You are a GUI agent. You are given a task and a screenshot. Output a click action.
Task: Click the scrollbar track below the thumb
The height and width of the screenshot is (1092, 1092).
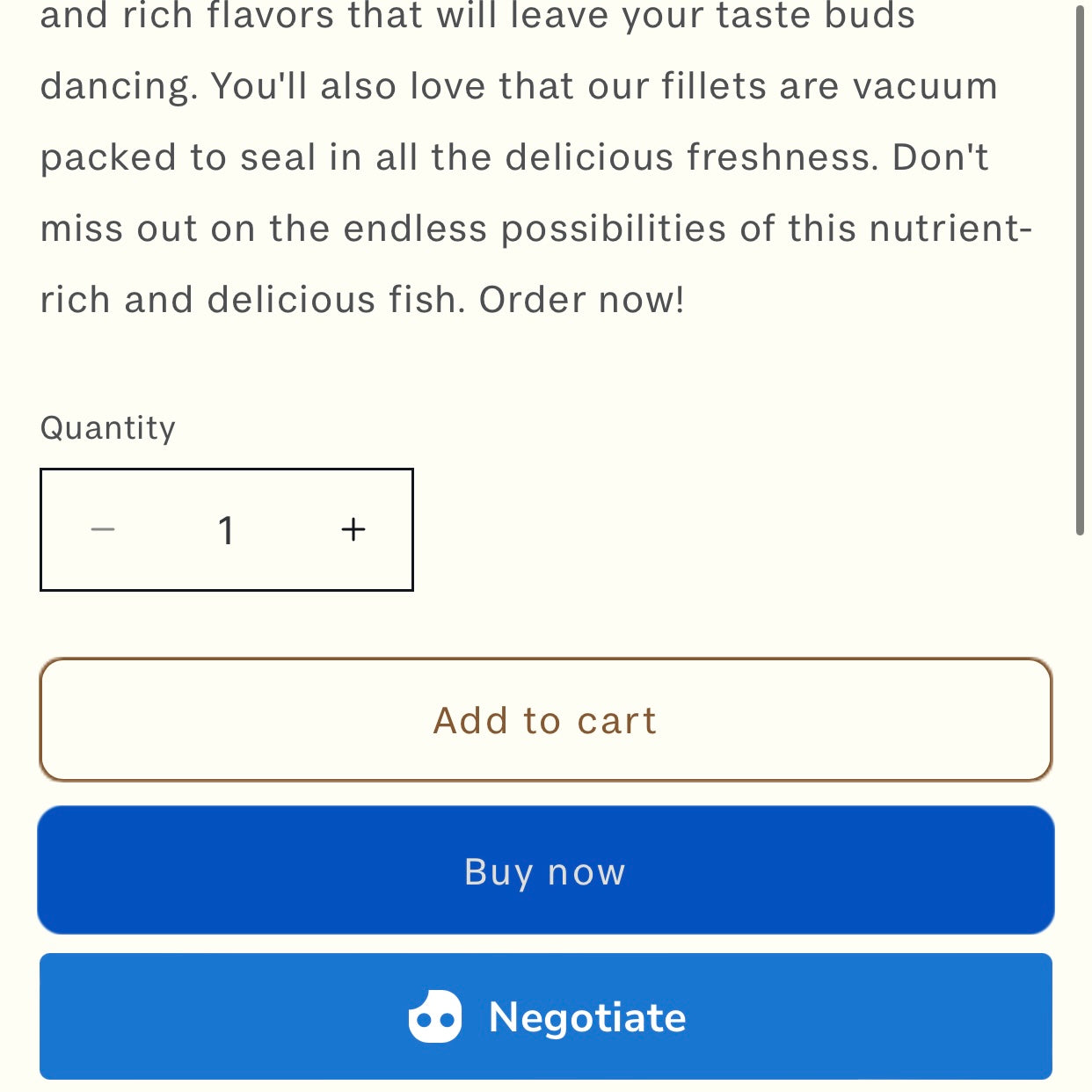(1080, 791)
